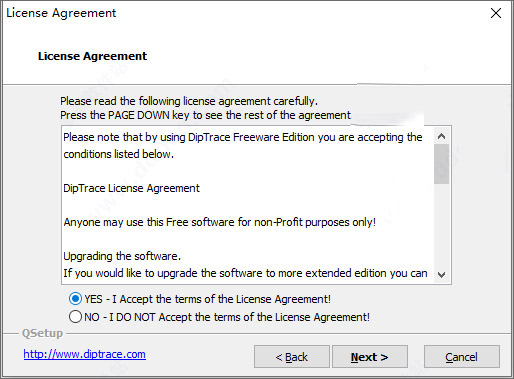Click the "Anyone may use this Free software" line
The height and width of the screenshot is (379, 514).
pos(220,222)
